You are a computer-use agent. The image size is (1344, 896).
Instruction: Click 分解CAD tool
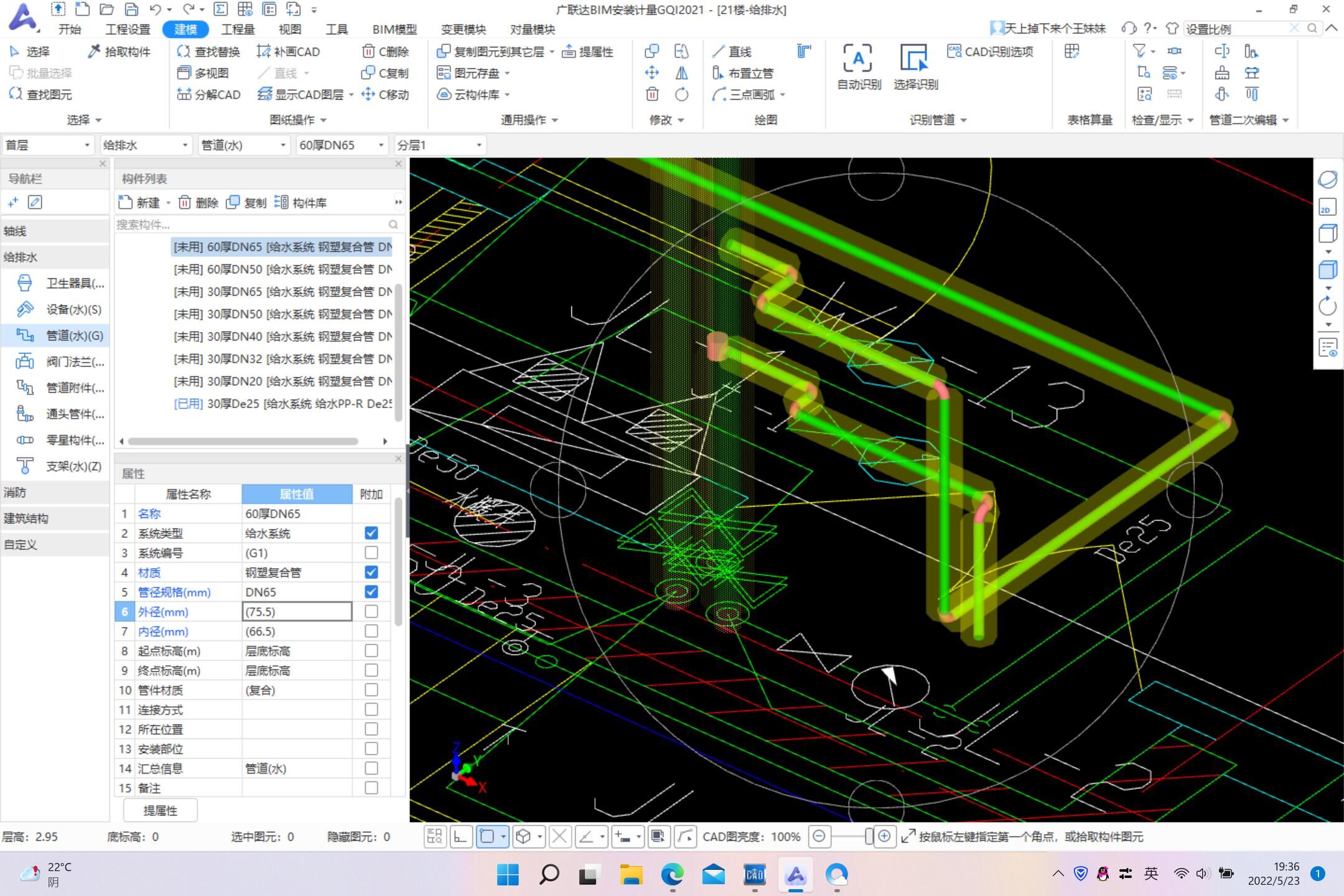tap(208, 95)
